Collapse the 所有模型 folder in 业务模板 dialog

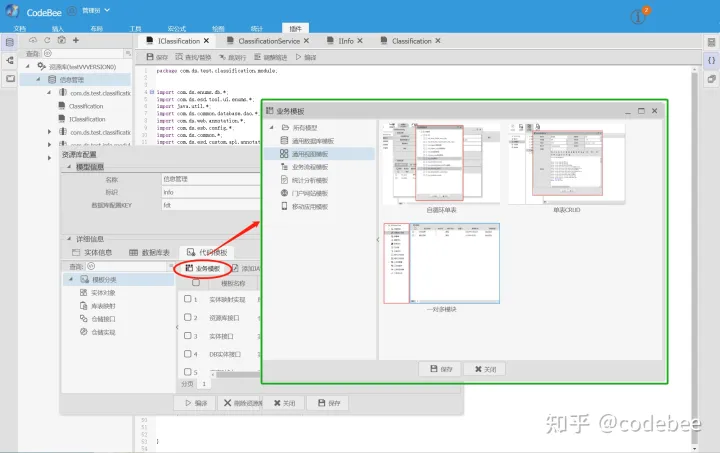click(x=271, y=127)
